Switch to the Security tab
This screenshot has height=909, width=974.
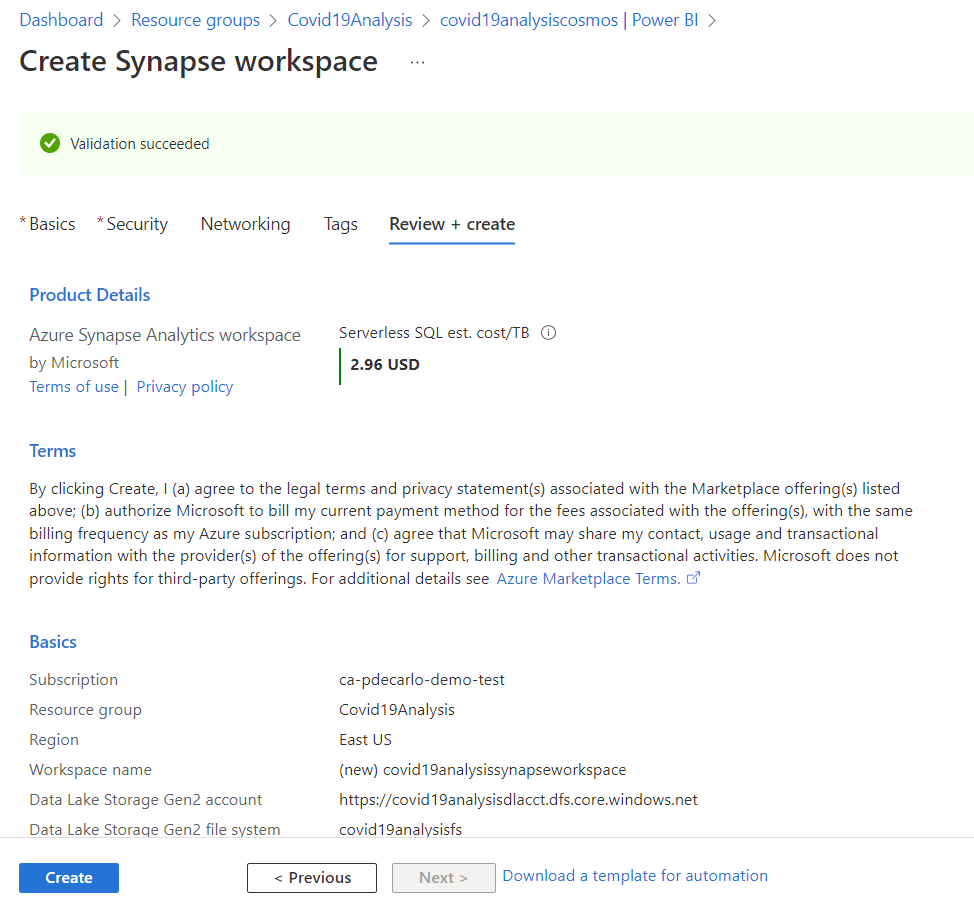[137, 224]
